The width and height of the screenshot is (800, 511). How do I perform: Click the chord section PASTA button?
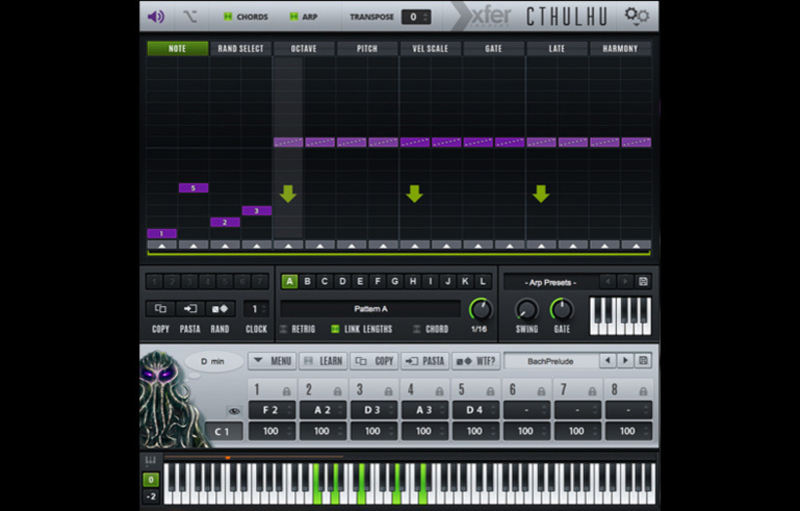point(426,361)
